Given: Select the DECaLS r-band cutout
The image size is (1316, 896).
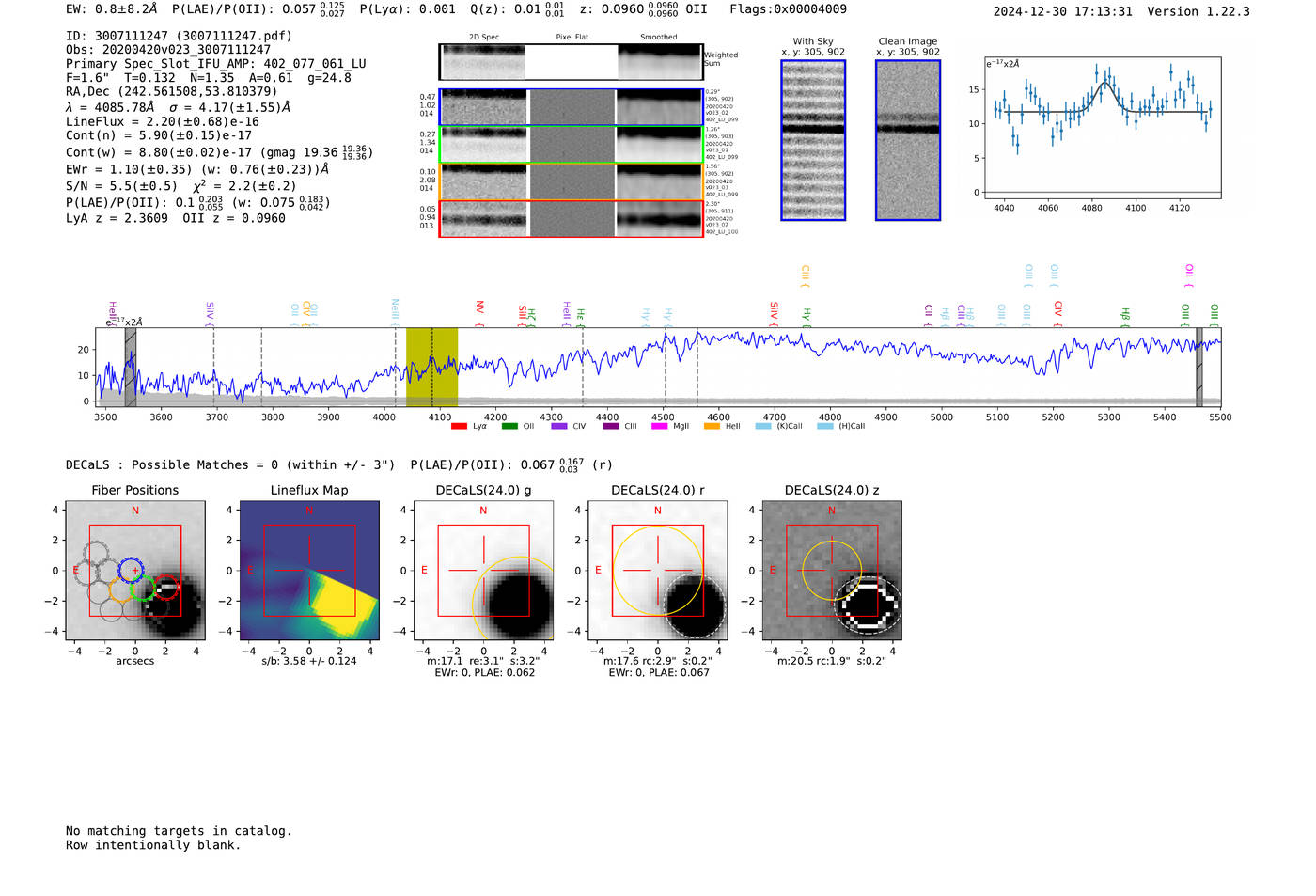Looking at the screenshot, I should [658, 571].
